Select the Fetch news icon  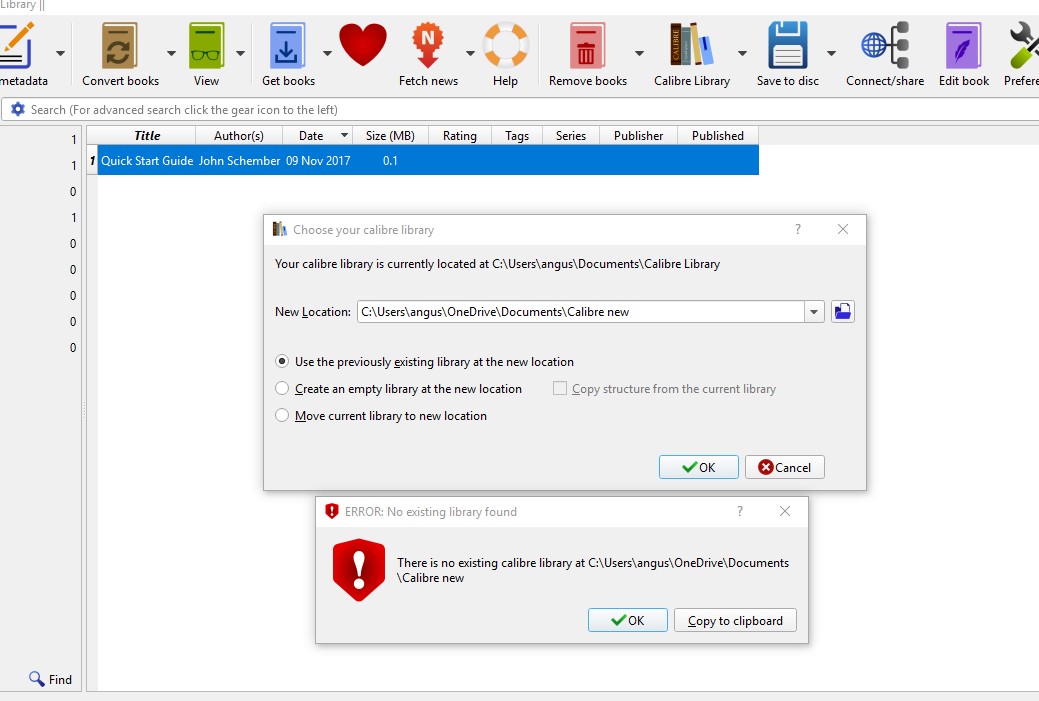click(428, 45)
